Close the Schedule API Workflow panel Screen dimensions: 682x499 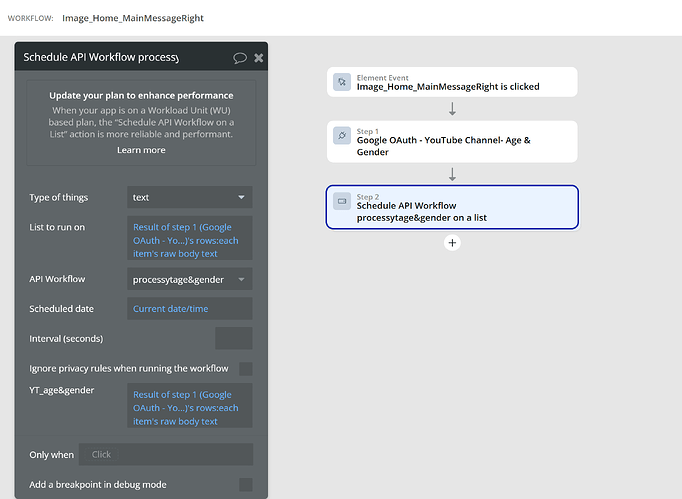(259, 58)
